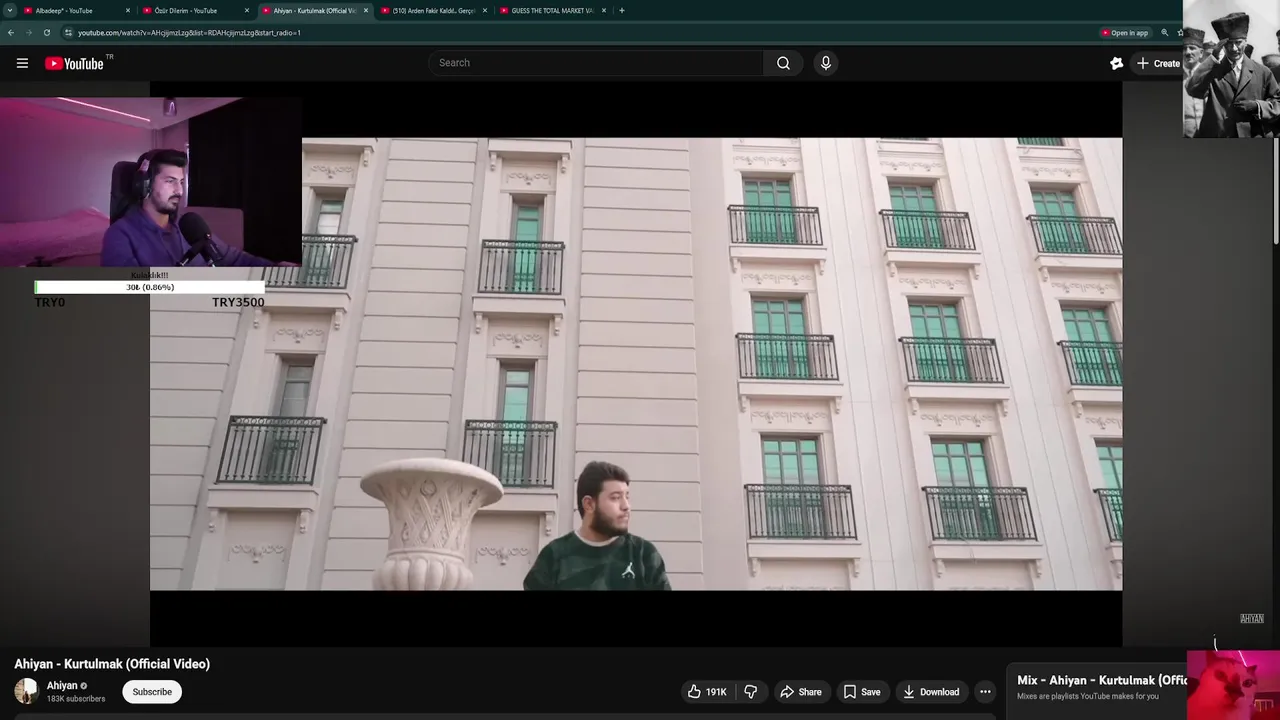Screen dimensions: 1280x720
Task: Share the Ahiyan video
Action: pos(801,692)
